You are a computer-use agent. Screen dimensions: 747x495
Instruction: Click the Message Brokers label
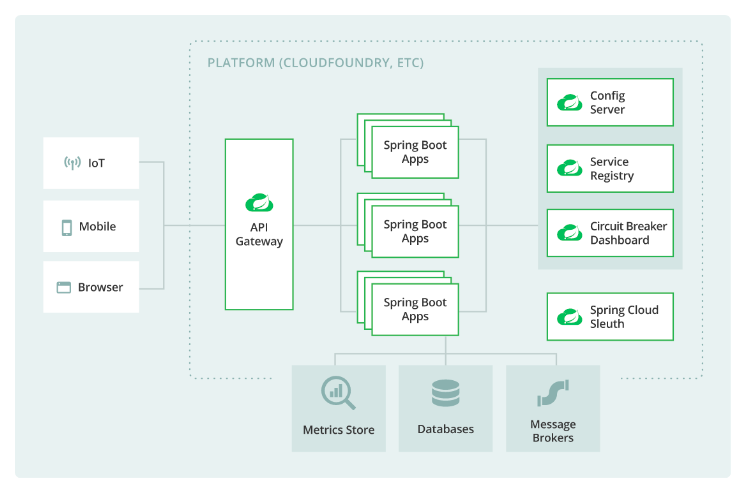553,431
